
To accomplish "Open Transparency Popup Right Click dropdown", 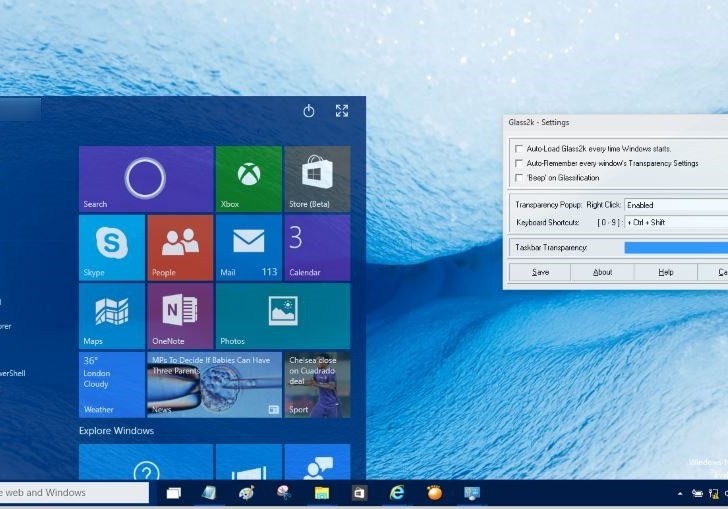I will [676, 205].
